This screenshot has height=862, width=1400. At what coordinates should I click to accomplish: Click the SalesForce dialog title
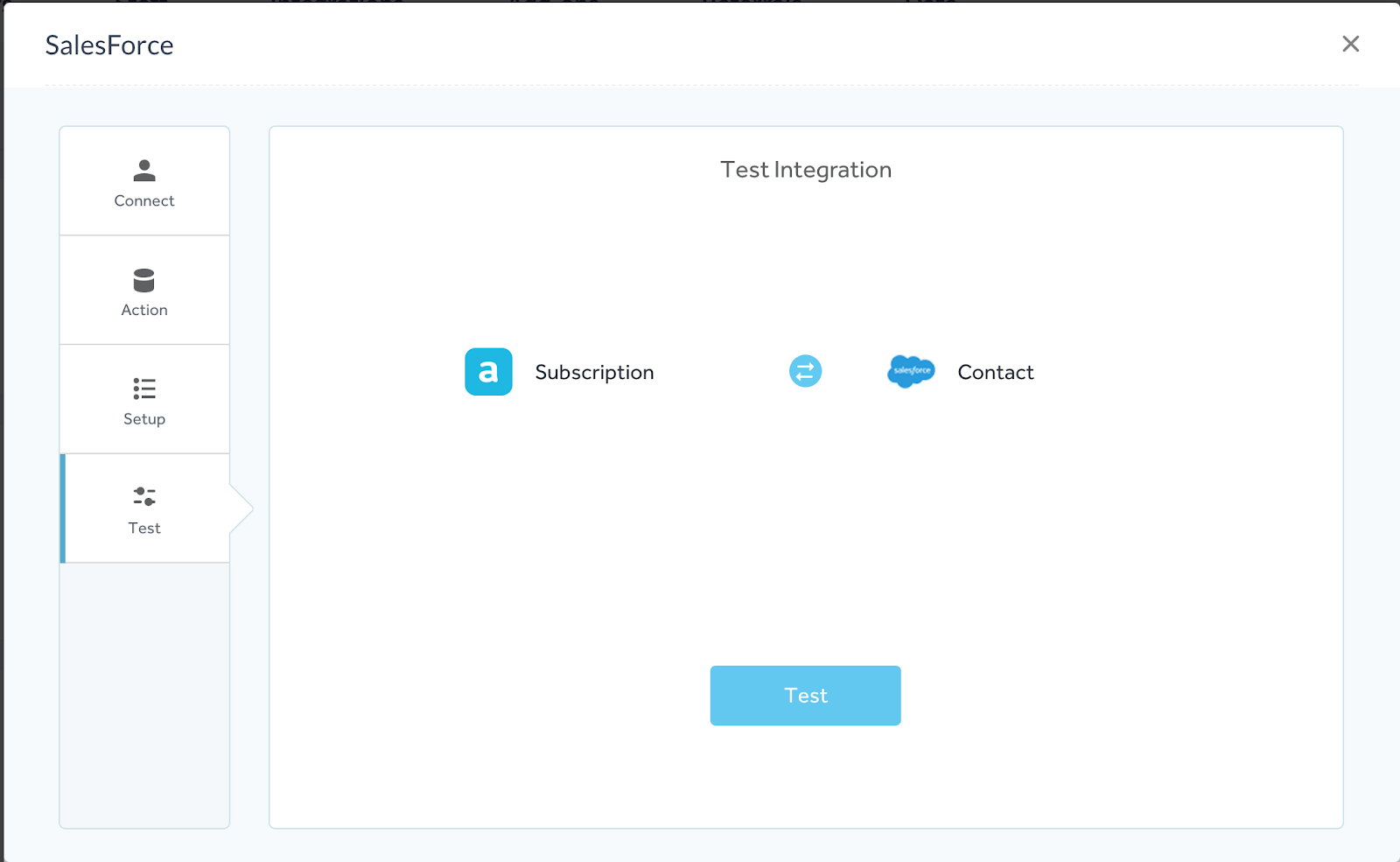click(109, 46)
